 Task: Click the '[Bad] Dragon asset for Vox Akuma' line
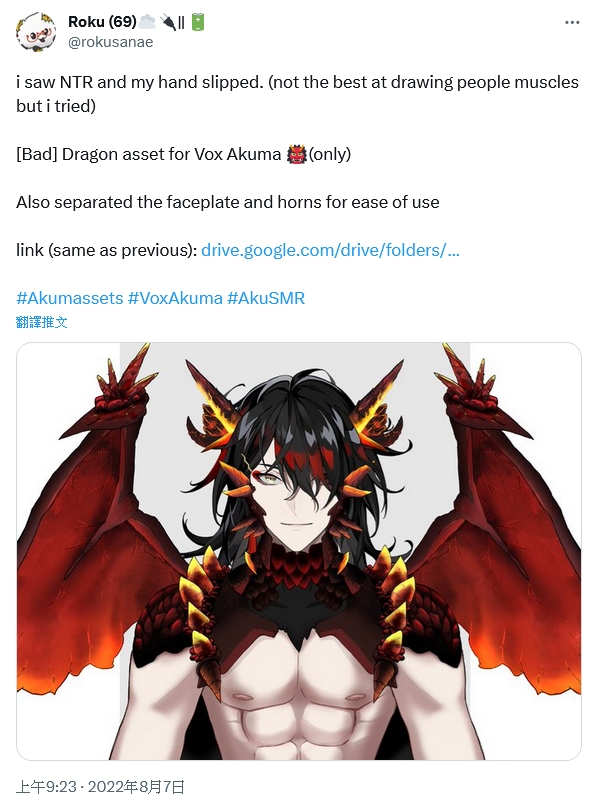coord(148,154)
